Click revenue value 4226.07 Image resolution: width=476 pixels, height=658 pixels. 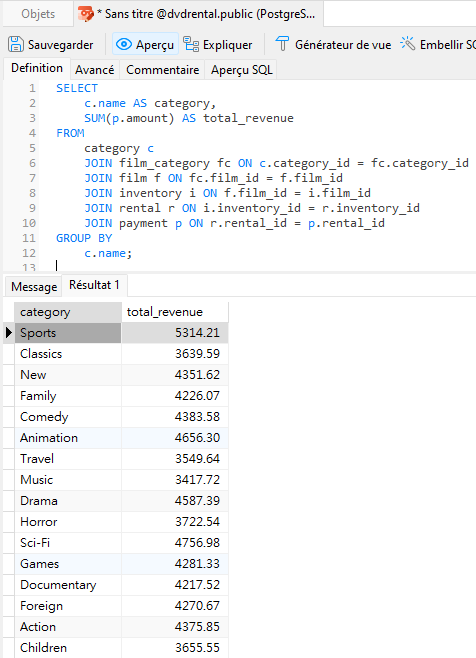click(x=197, y=396)
